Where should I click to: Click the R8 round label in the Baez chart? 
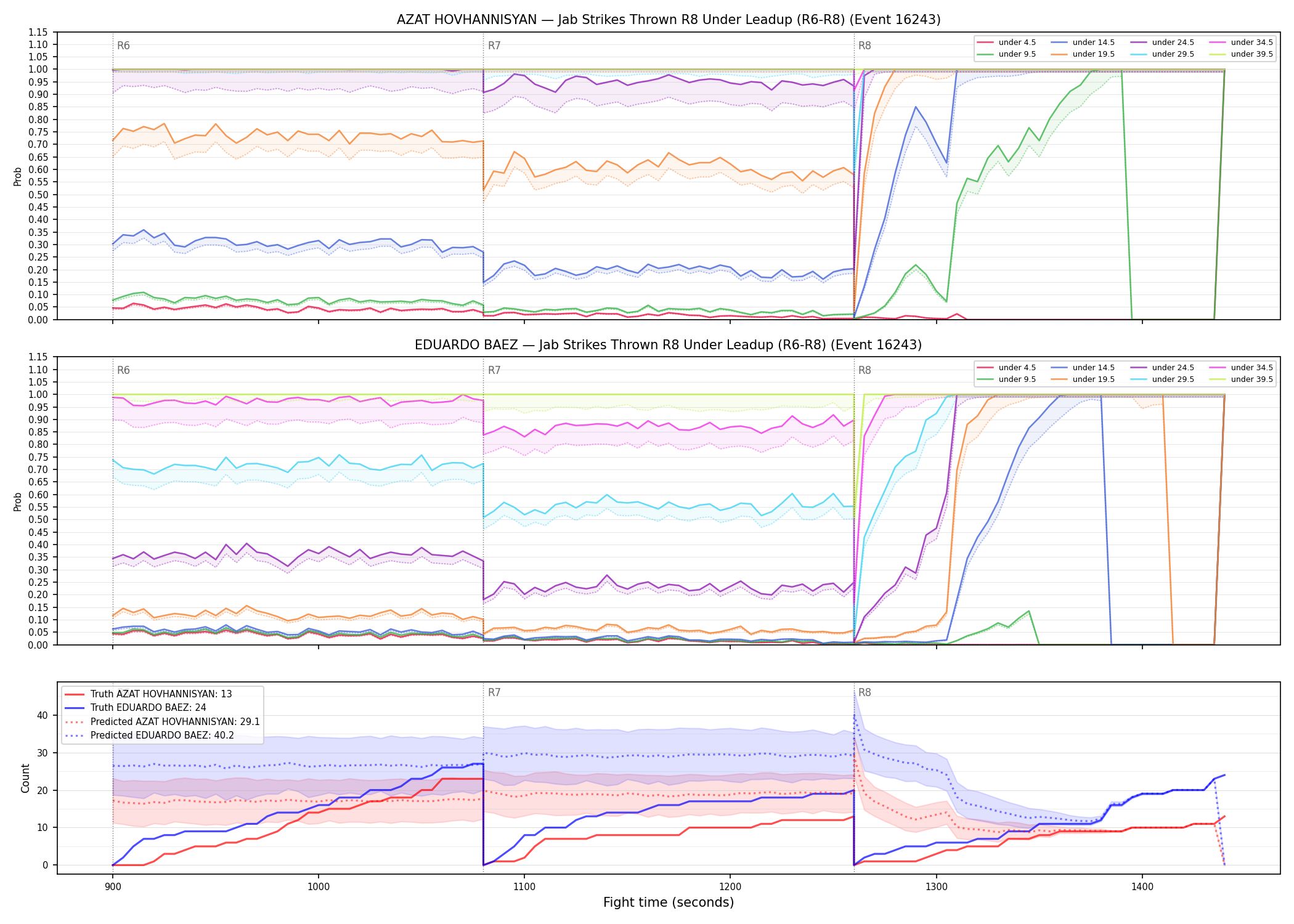click(x=865, y=370)
